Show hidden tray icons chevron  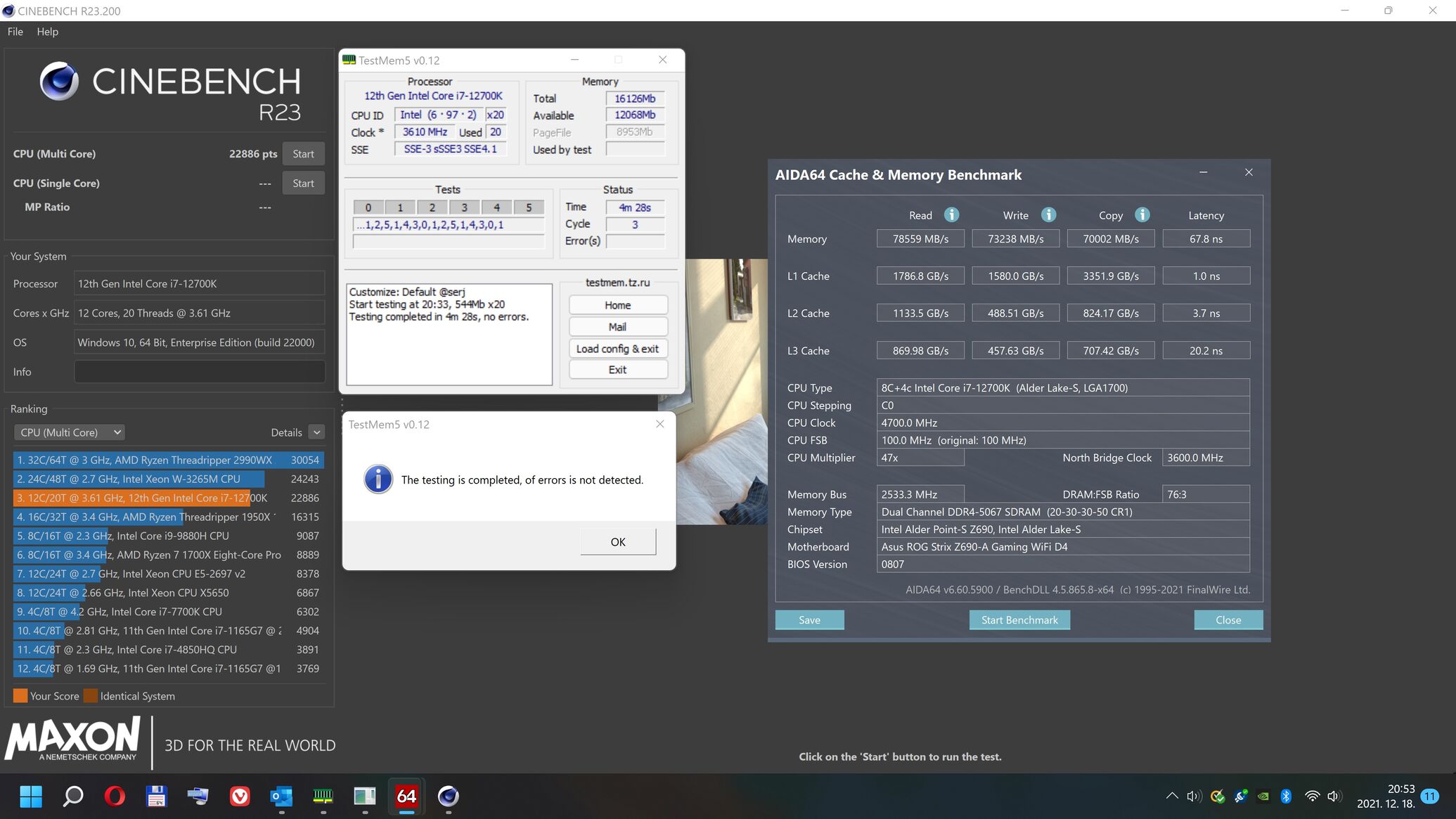pos(1172,797)
